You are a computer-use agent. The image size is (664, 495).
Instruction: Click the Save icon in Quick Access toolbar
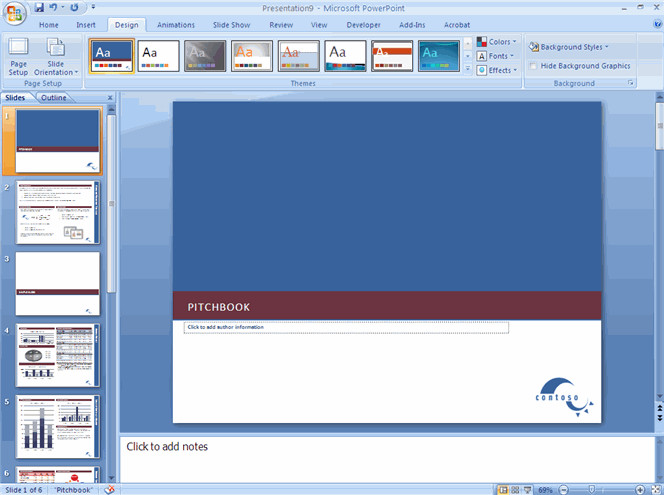coord(39,7)
